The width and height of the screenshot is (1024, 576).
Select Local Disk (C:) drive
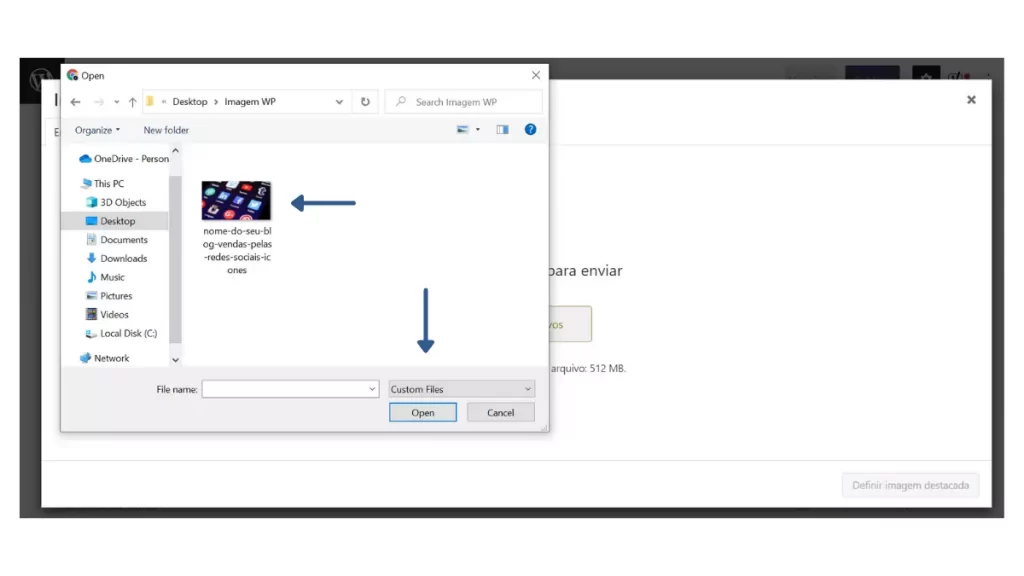click(x=121, y=333)
